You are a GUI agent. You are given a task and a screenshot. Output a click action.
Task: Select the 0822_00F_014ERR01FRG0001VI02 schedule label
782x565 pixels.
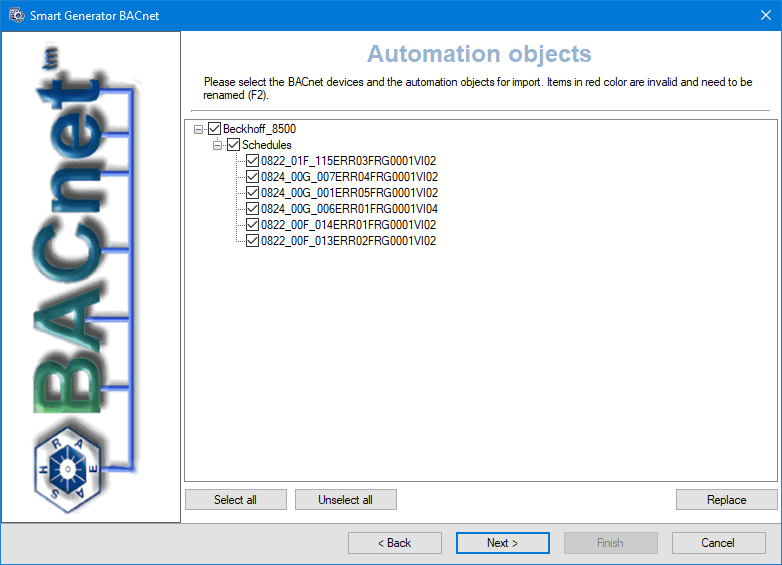[349, 225]
